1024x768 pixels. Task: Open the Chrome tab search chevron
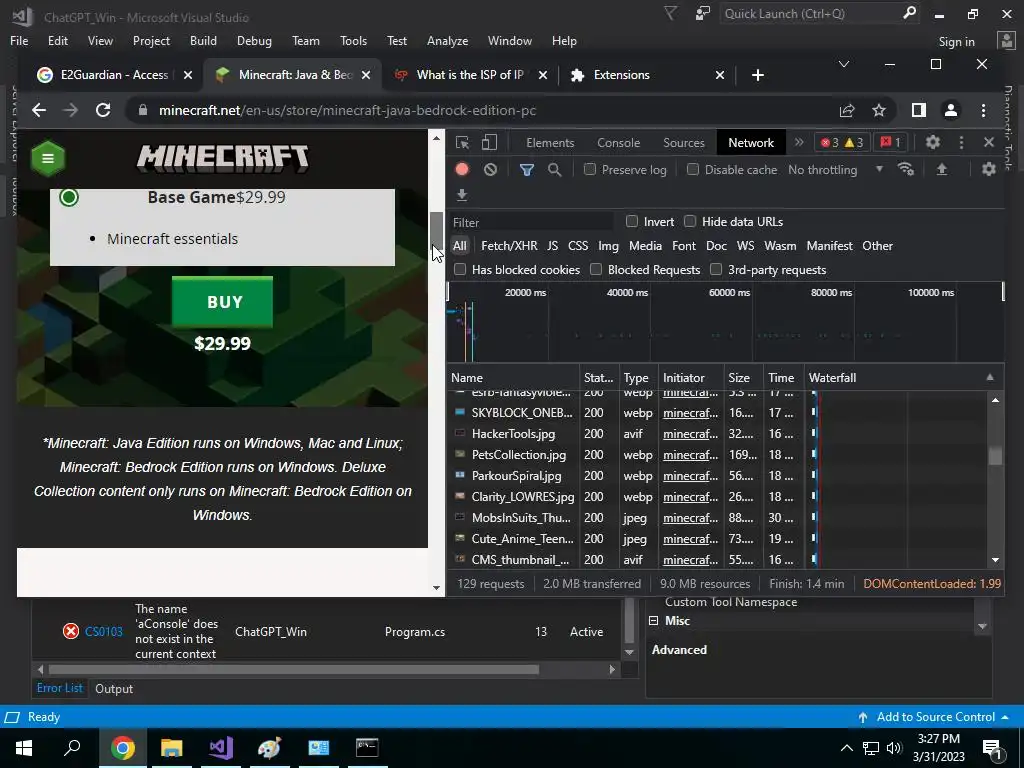click(844, 64)
